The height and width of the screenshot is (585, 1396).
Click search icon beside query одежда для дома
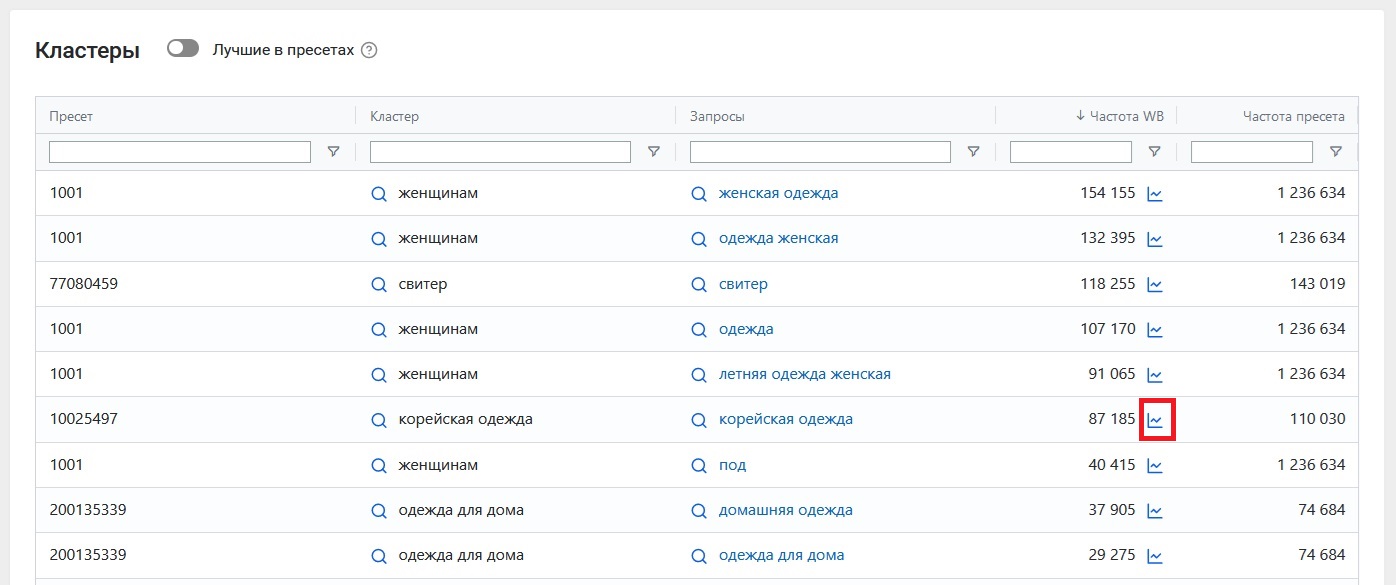(x=699, y=556)
